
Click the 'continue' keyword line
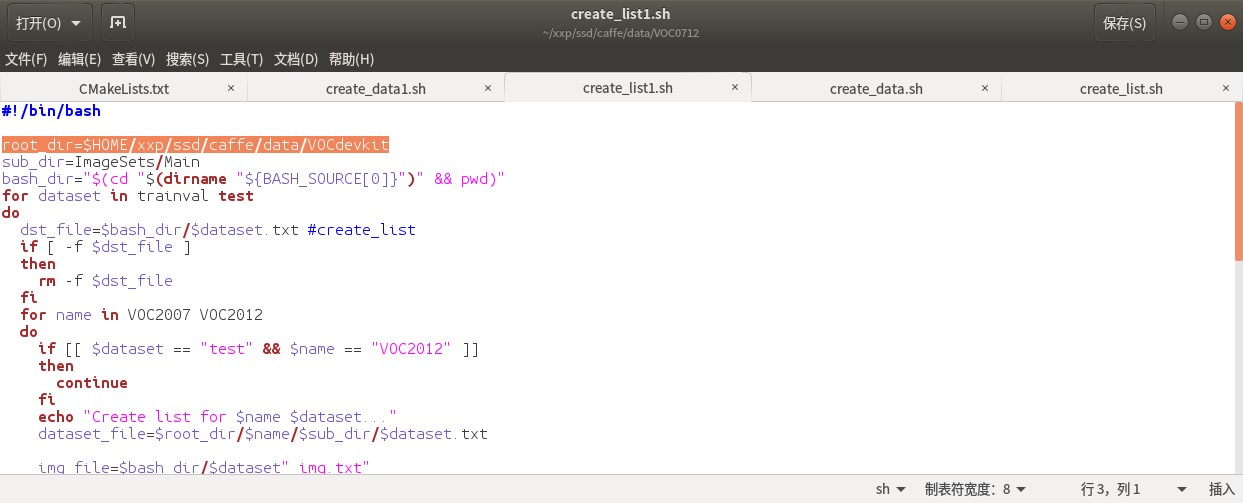click(x=92, y=383)
